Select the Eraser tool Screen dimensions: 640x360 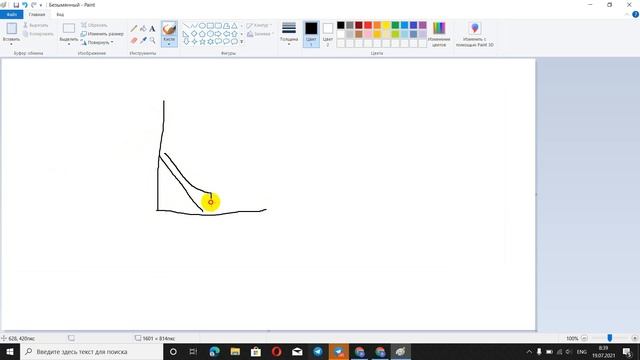point(134,40)
